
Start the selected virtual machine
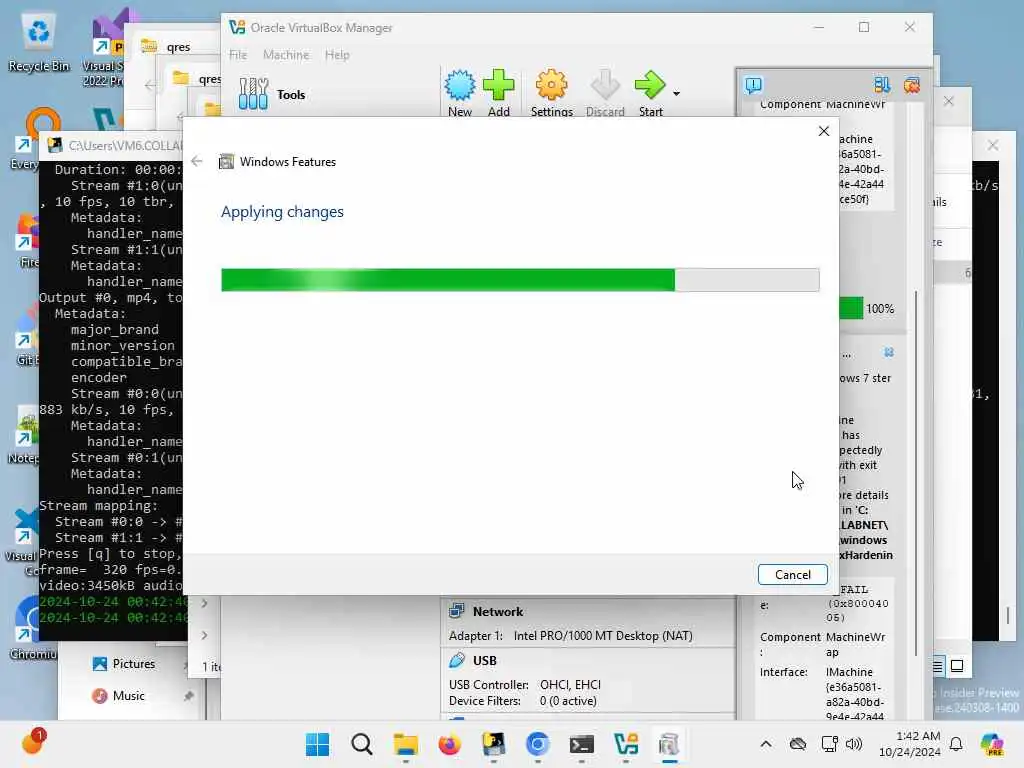(x=650, y=93)
